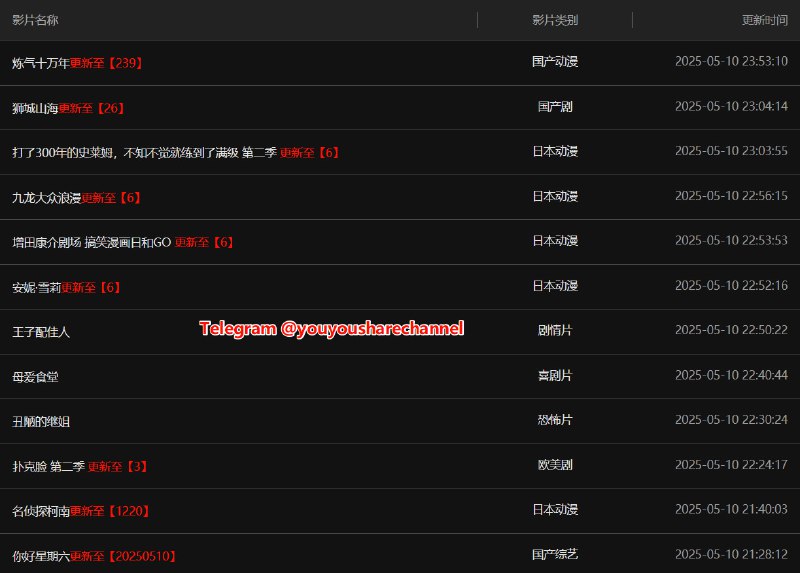Select the 欧美剧 category label

click(x=555, y=465)
